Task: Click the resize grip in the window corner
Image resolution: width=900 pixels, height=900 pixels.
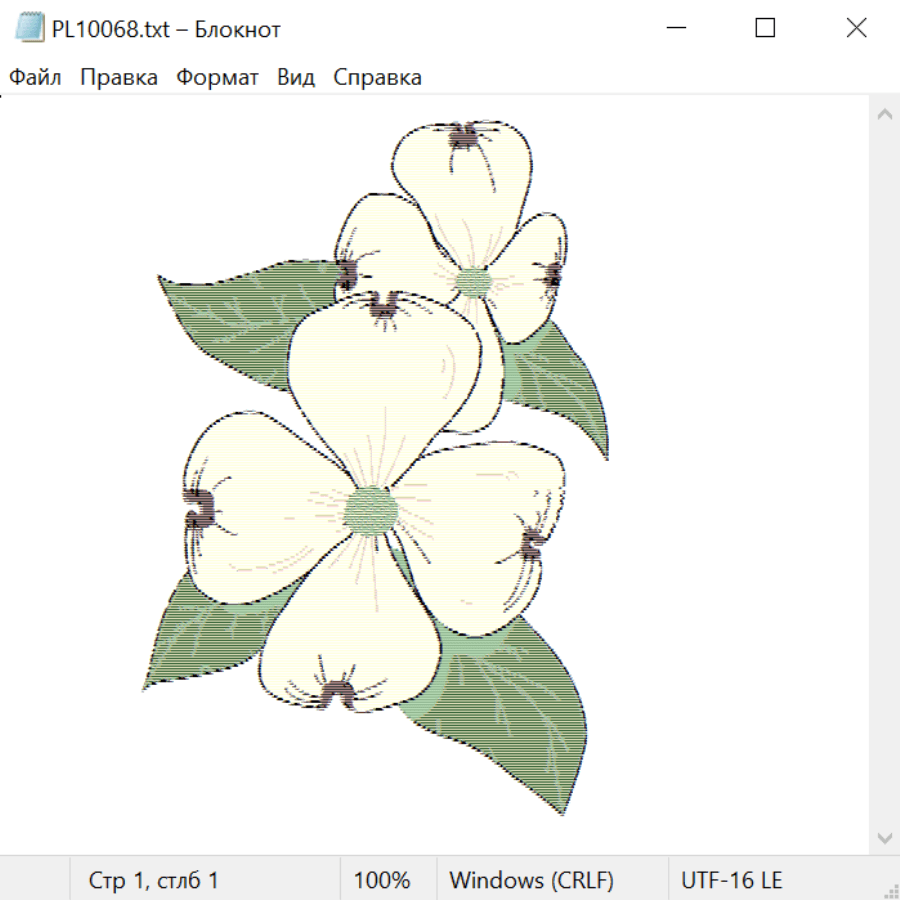Action: pyautogui.click(x=890, y=890)
